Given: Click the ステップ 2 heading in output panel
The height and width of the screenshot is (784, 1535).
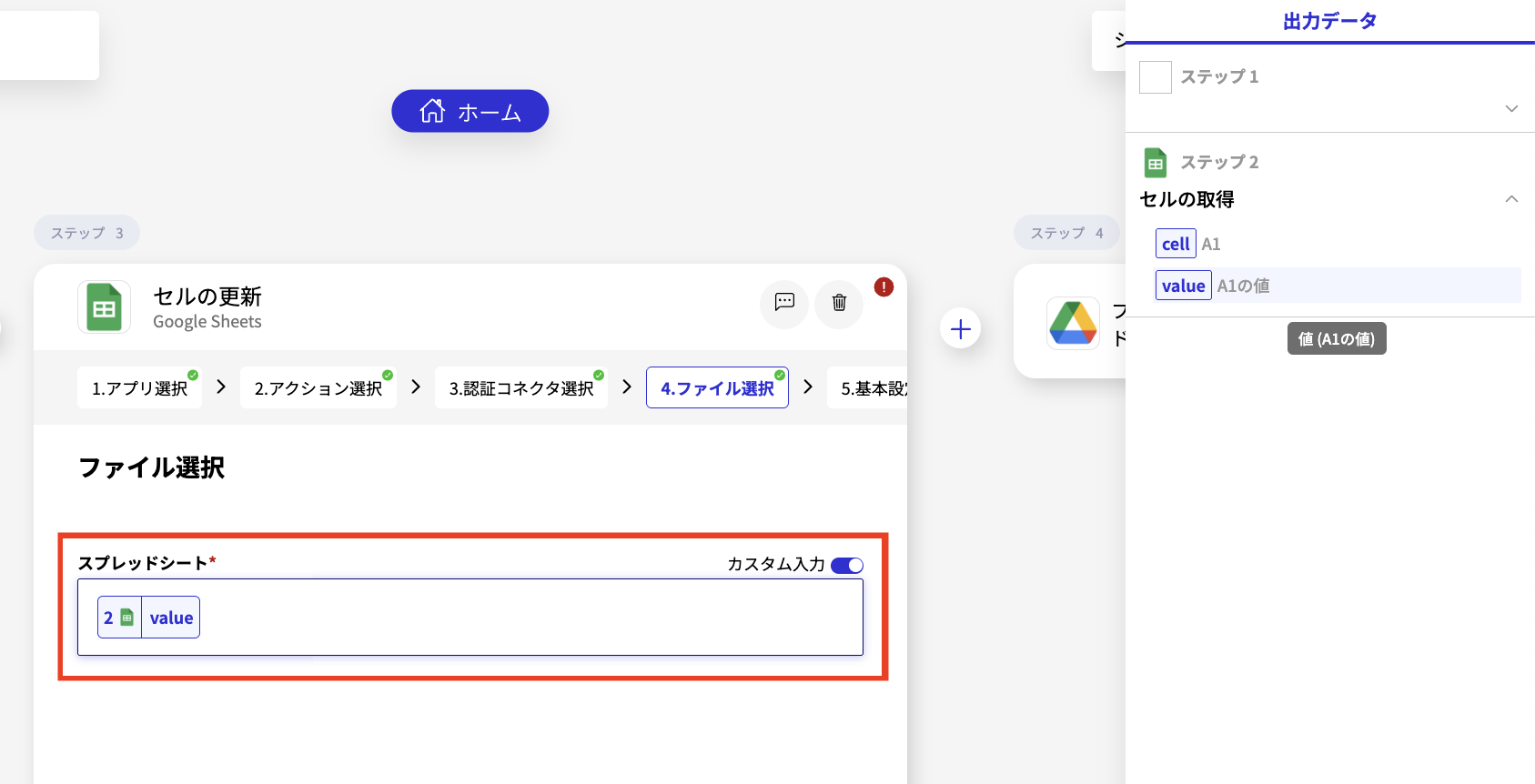Looking at the screenshot, I should (x=1219, y=163).
